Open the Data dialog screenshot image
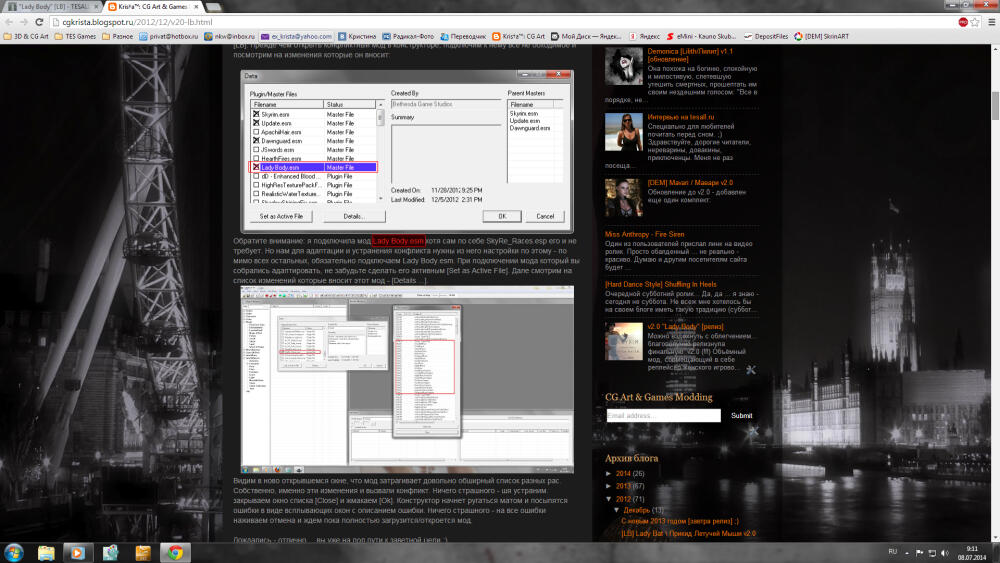The height and width of the screenshot is (563, 1000). click(407, 150)
